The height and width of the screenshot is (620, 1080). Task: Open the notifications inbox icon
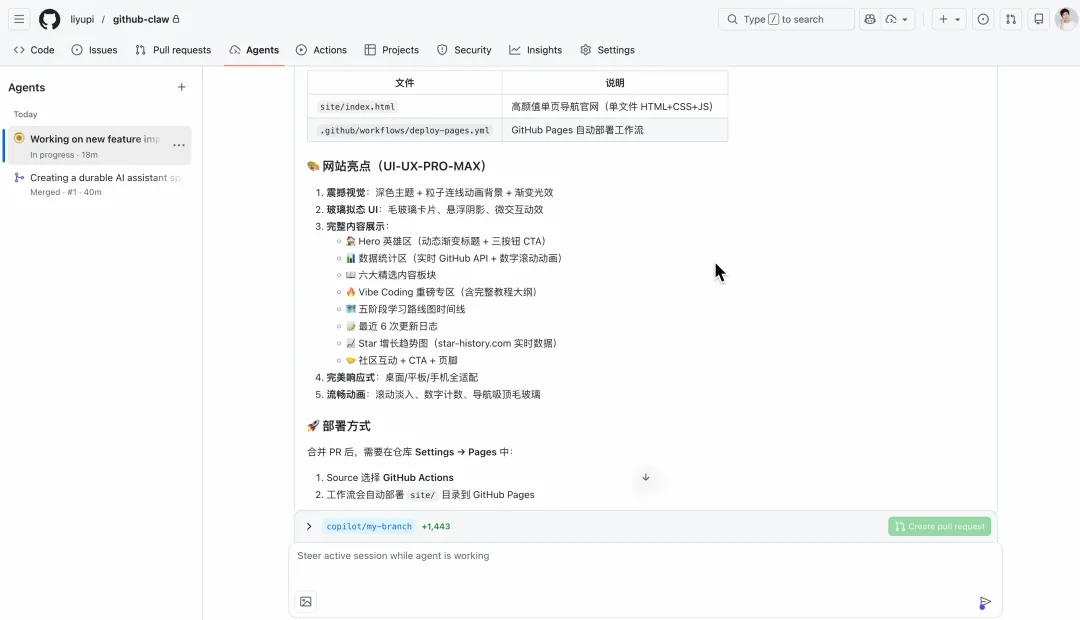coord(1036,18)
